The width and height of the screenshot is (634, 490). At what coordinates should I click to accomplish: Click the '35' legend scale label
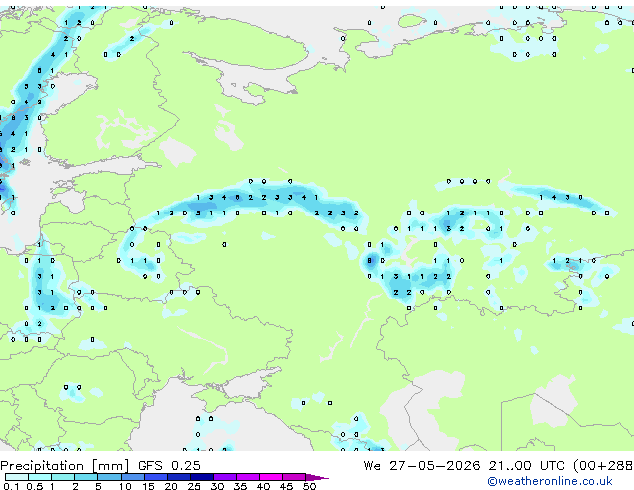coord(240,486)
